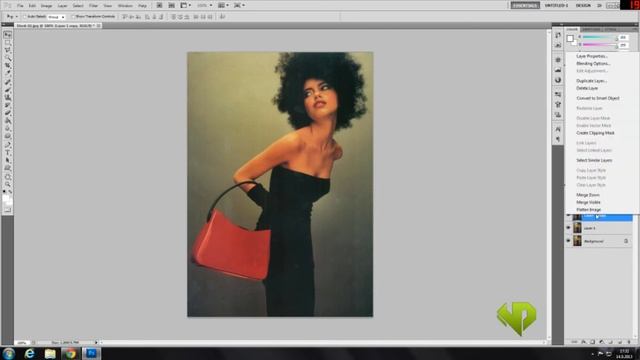Open the Arrange Documents dropdown
The image size is (640, 360).
click(x=223, y=5)
